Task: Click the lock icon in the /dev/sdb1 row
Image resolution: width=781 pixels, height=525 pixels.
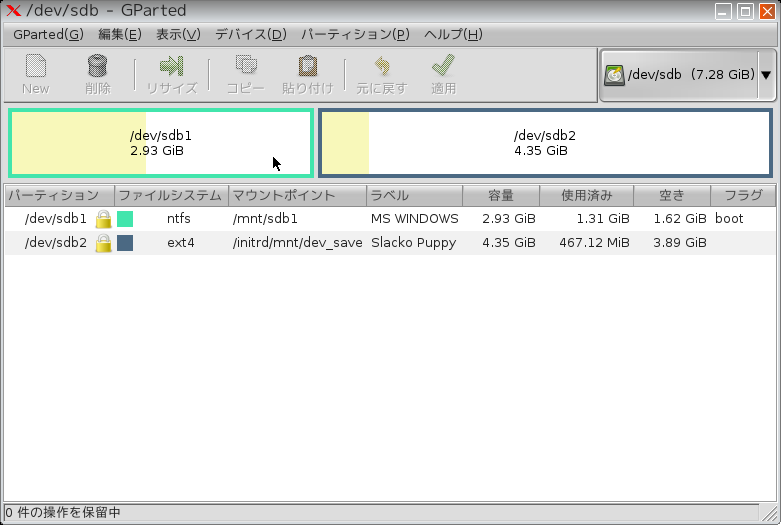Action: pos(104,219)
